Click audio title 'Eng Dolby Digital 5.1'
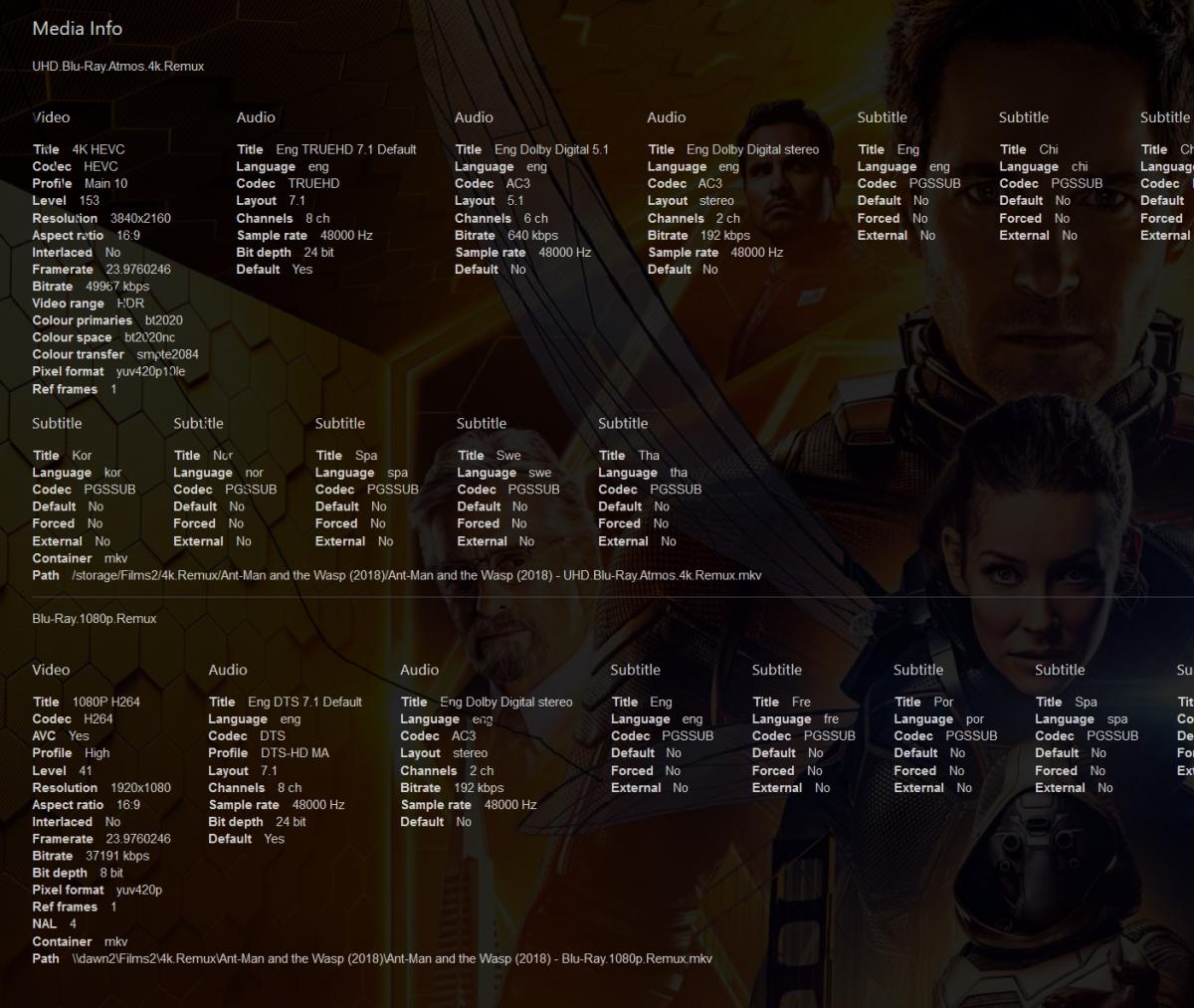Viewport: 1194px width, 1008px height. 551,149
